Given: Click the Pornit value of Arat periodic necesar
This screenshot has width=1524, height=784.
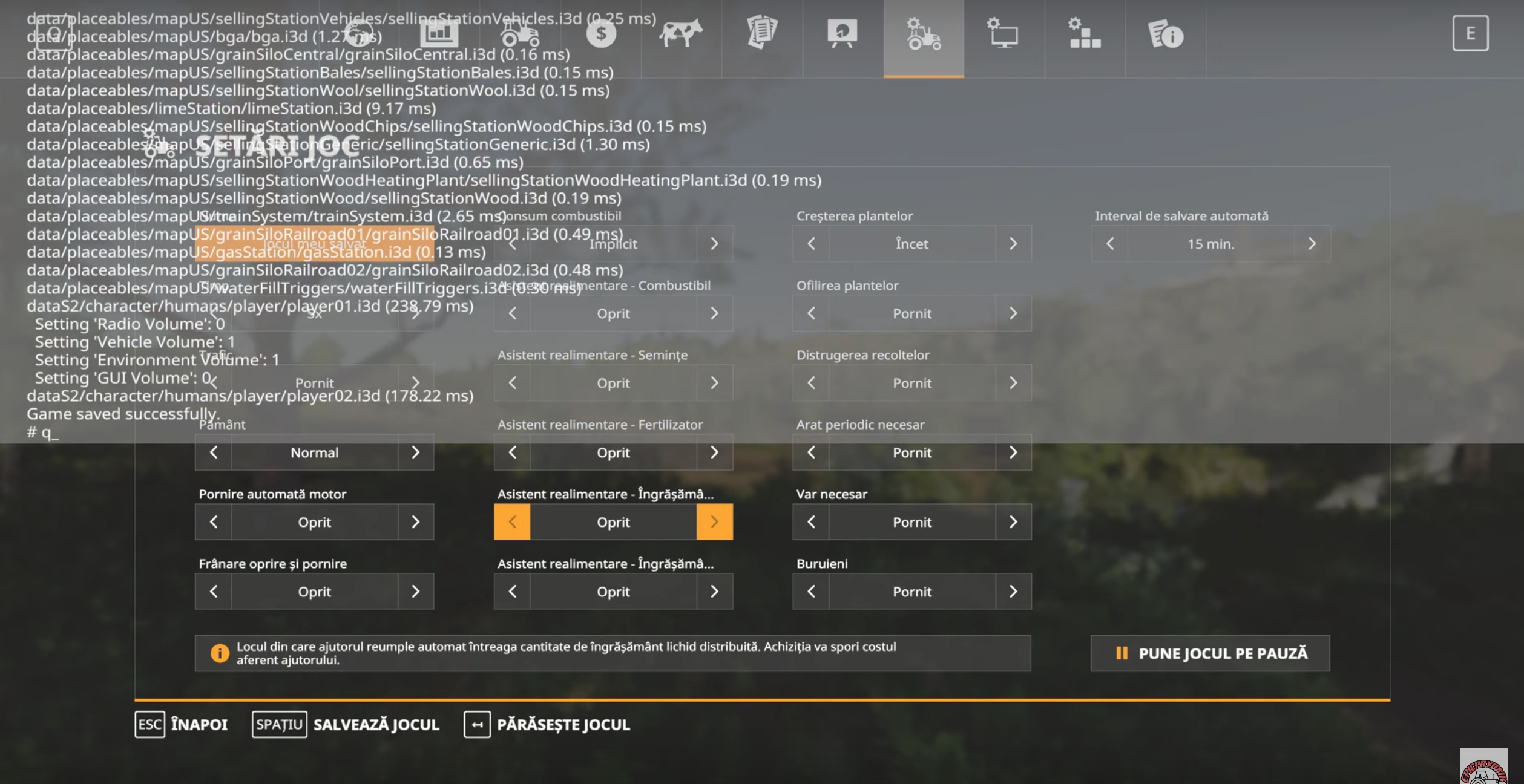Looking at the screenshot, I should [912, 452].
